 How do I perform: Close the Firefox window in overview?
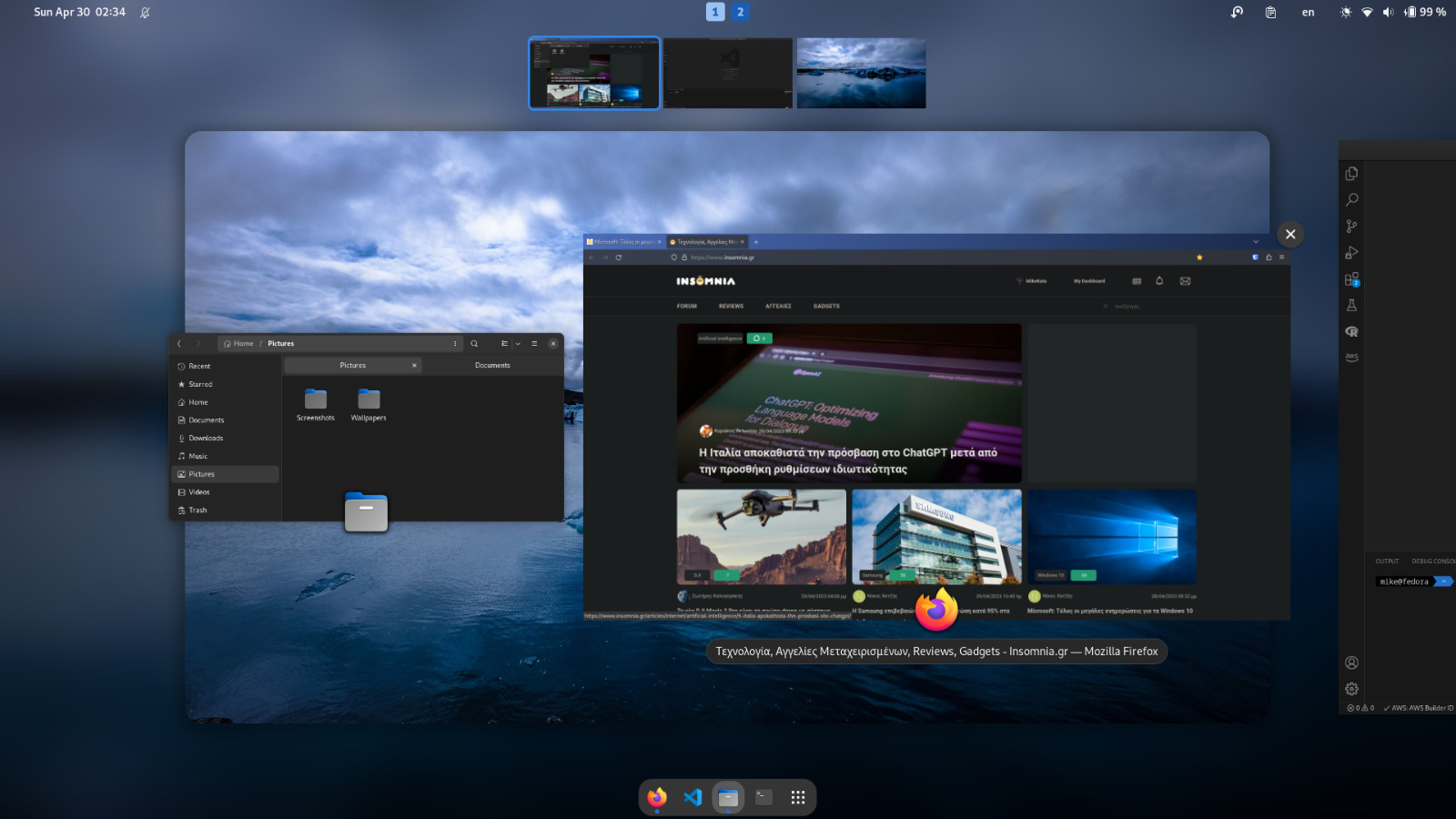pos(1290,234)
